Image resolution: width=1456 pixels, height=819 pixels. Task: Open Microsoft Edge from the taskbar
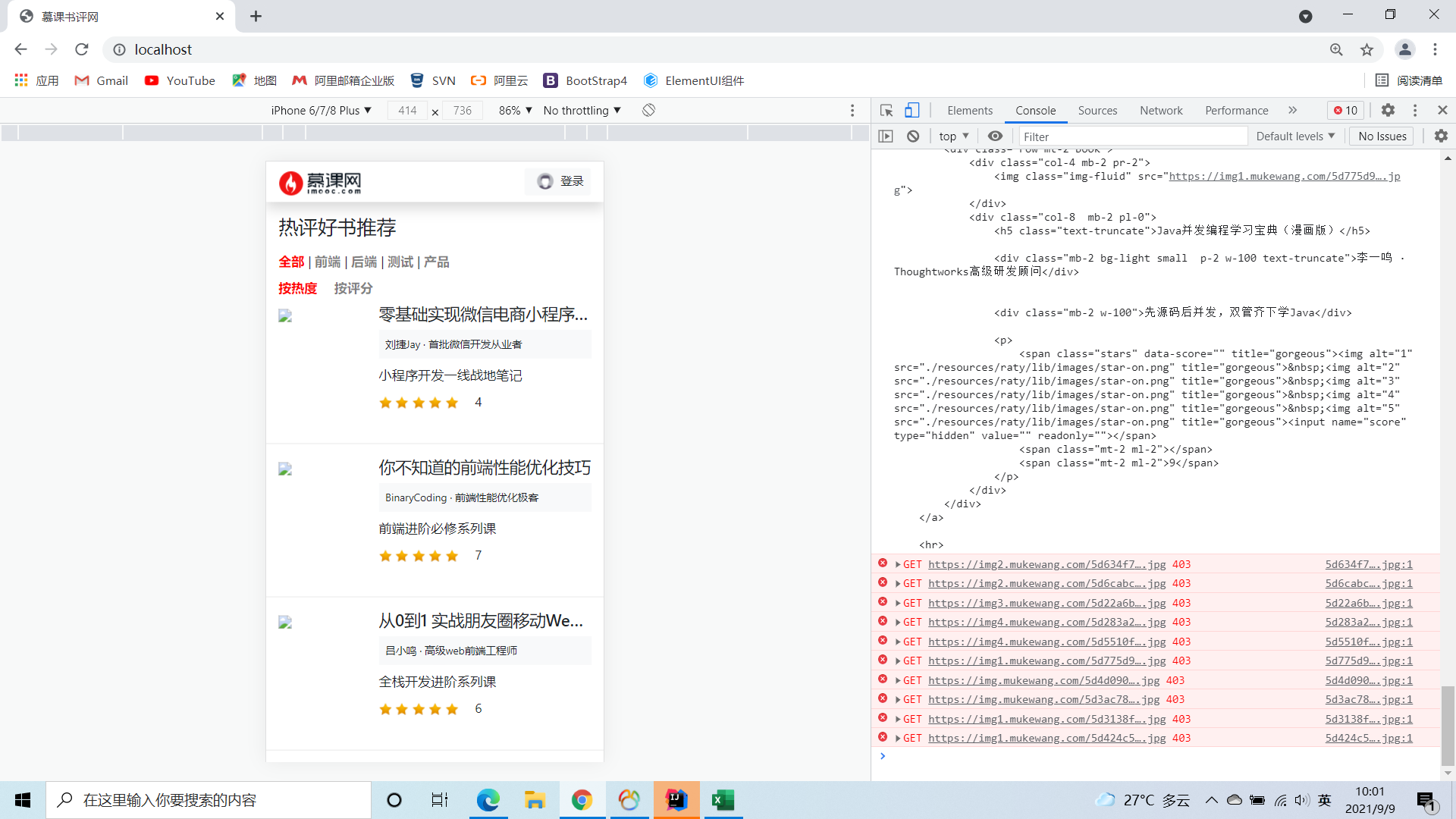coord(488,800)
